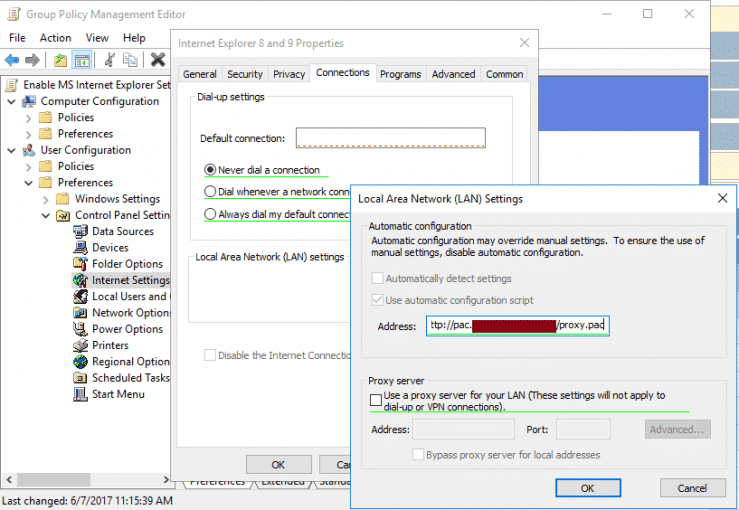Click the Delete X toolbar icon

[157, 60]
